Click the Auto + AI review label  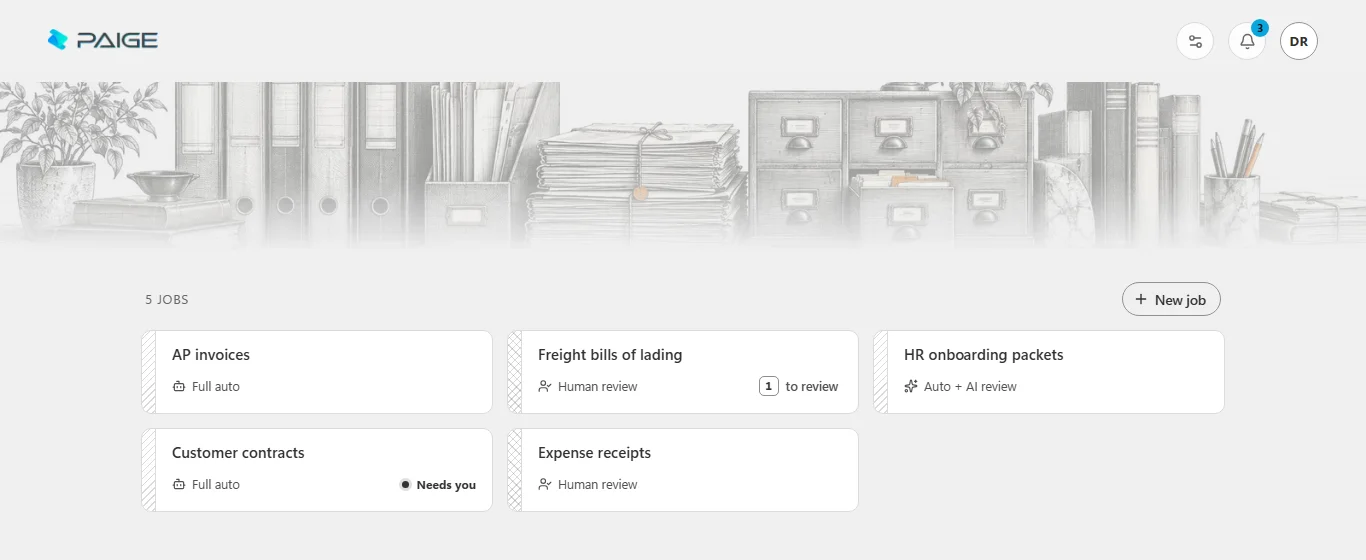pos(970,386)
